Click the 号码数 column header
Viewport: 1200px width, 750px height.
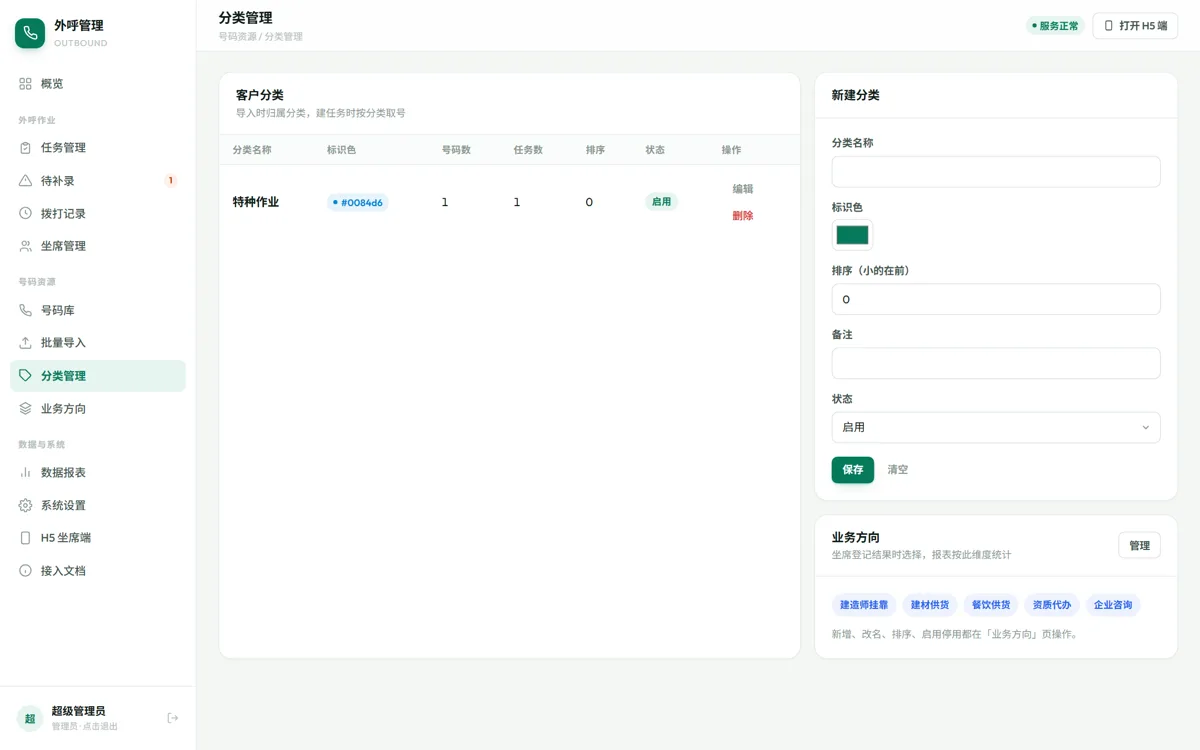456,150
